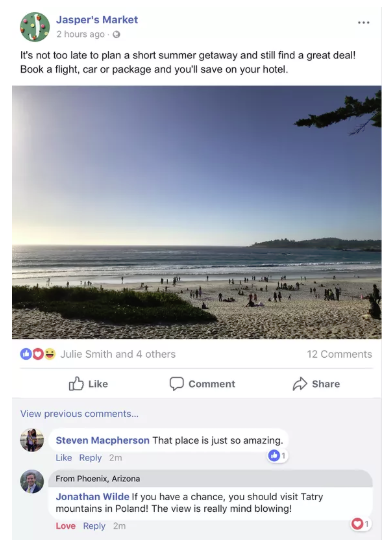The width and height of the screenshot is (391, 547).
Task: Expand View previous comments
Action: coord(79,414)
